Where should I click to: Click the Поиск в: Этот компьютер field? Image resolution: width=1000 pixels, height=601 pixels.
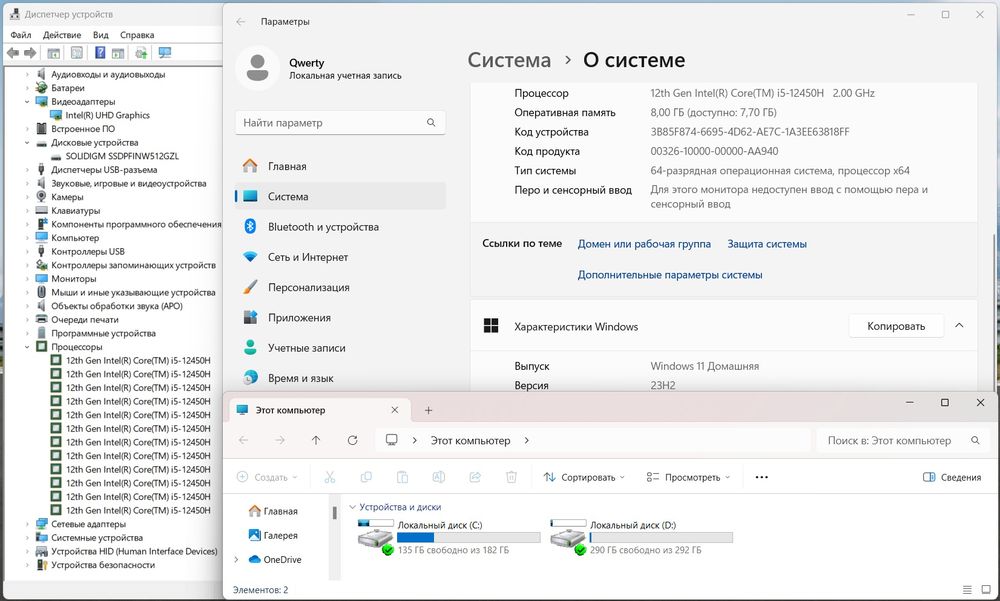[x=901, y=440]
